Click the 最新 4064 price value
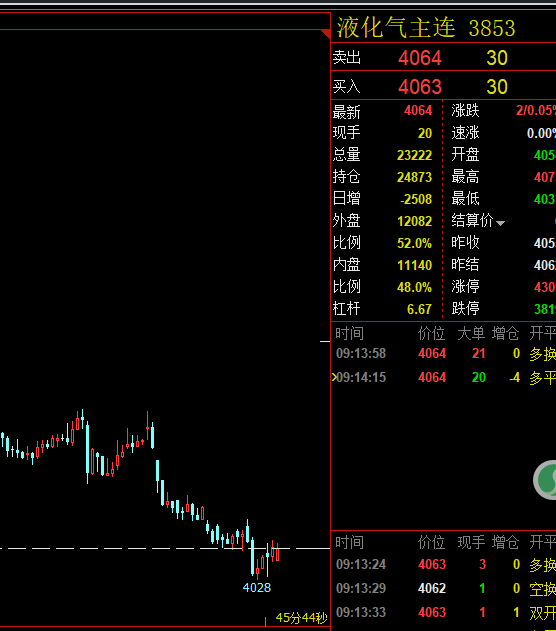This screenshot has width=556, height=631. pyautogui.click(x=418, y=110)
